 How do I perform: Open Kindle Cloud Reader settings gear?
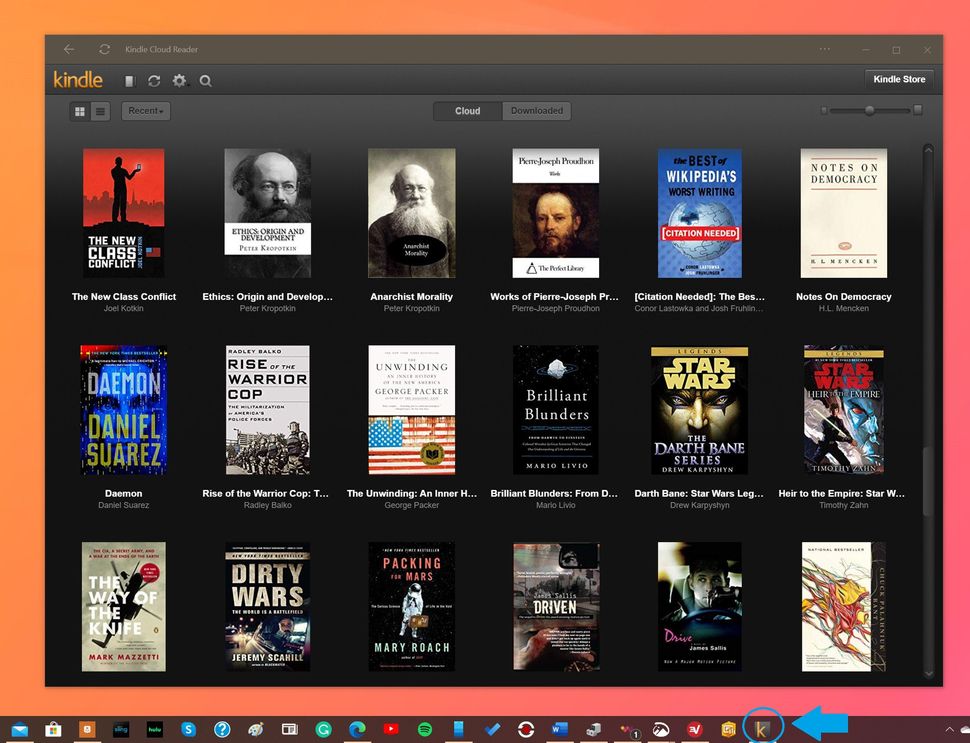pos(180,80)
